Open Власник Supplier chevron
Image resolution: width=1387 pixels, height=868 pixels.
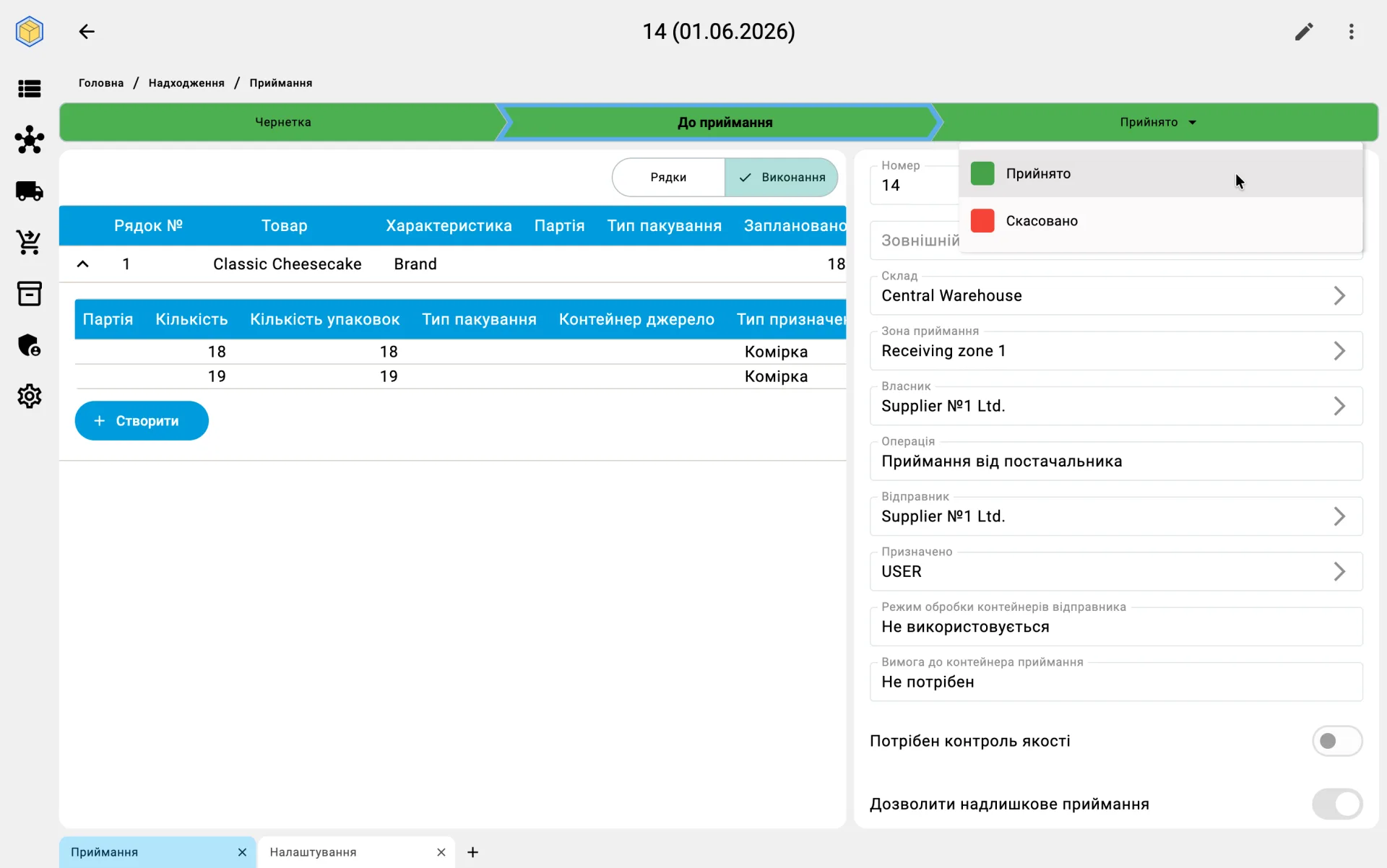1339,406
